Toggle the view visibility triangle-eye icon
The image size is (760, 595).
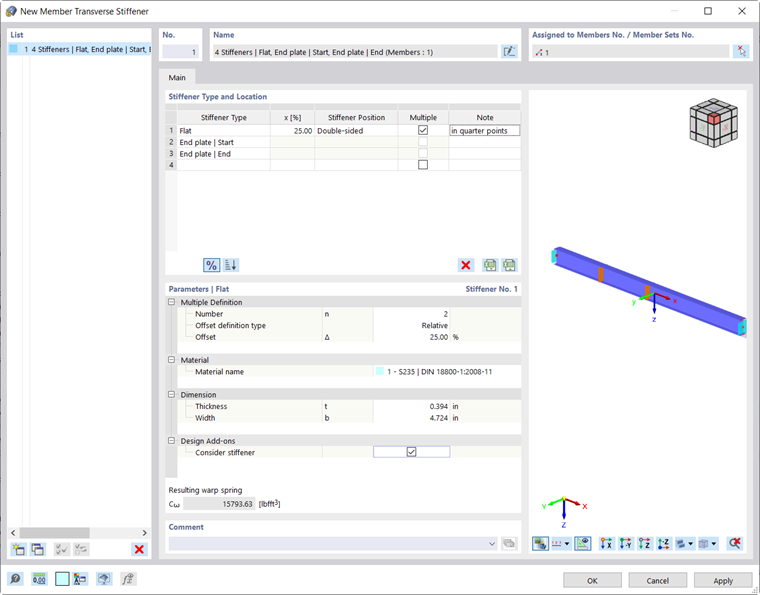[x=583, y=544]
